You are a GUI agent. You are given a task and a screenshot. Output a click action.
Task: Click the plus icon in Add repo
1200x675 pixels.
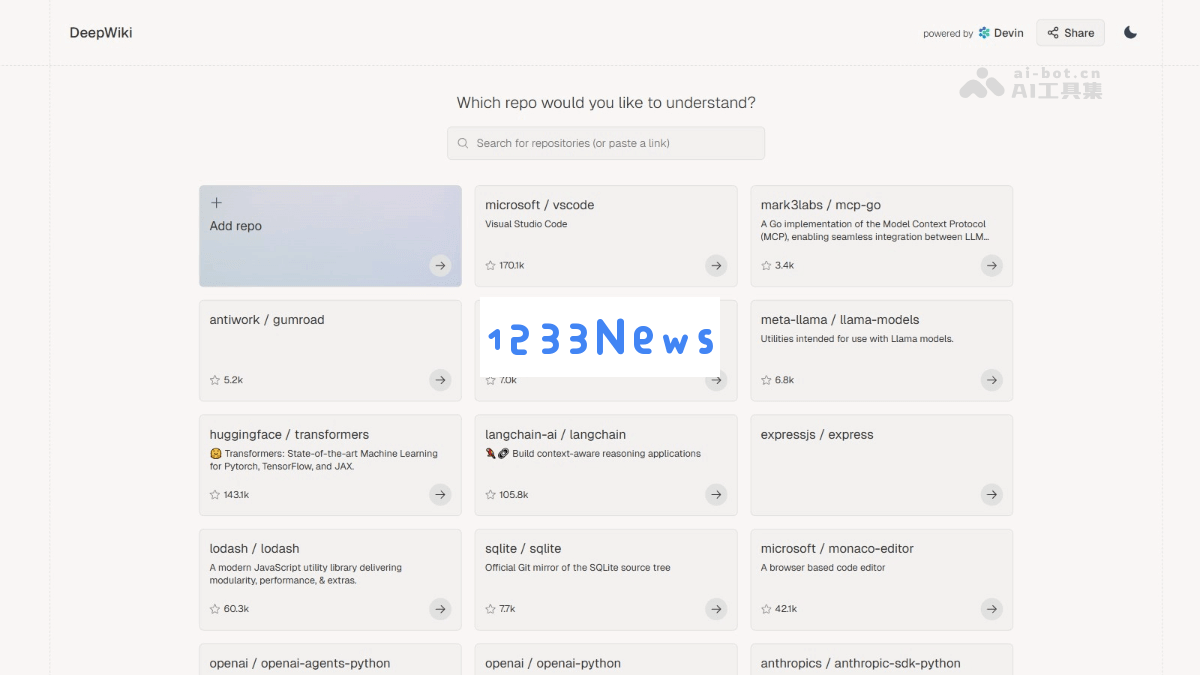pos(216,203)
